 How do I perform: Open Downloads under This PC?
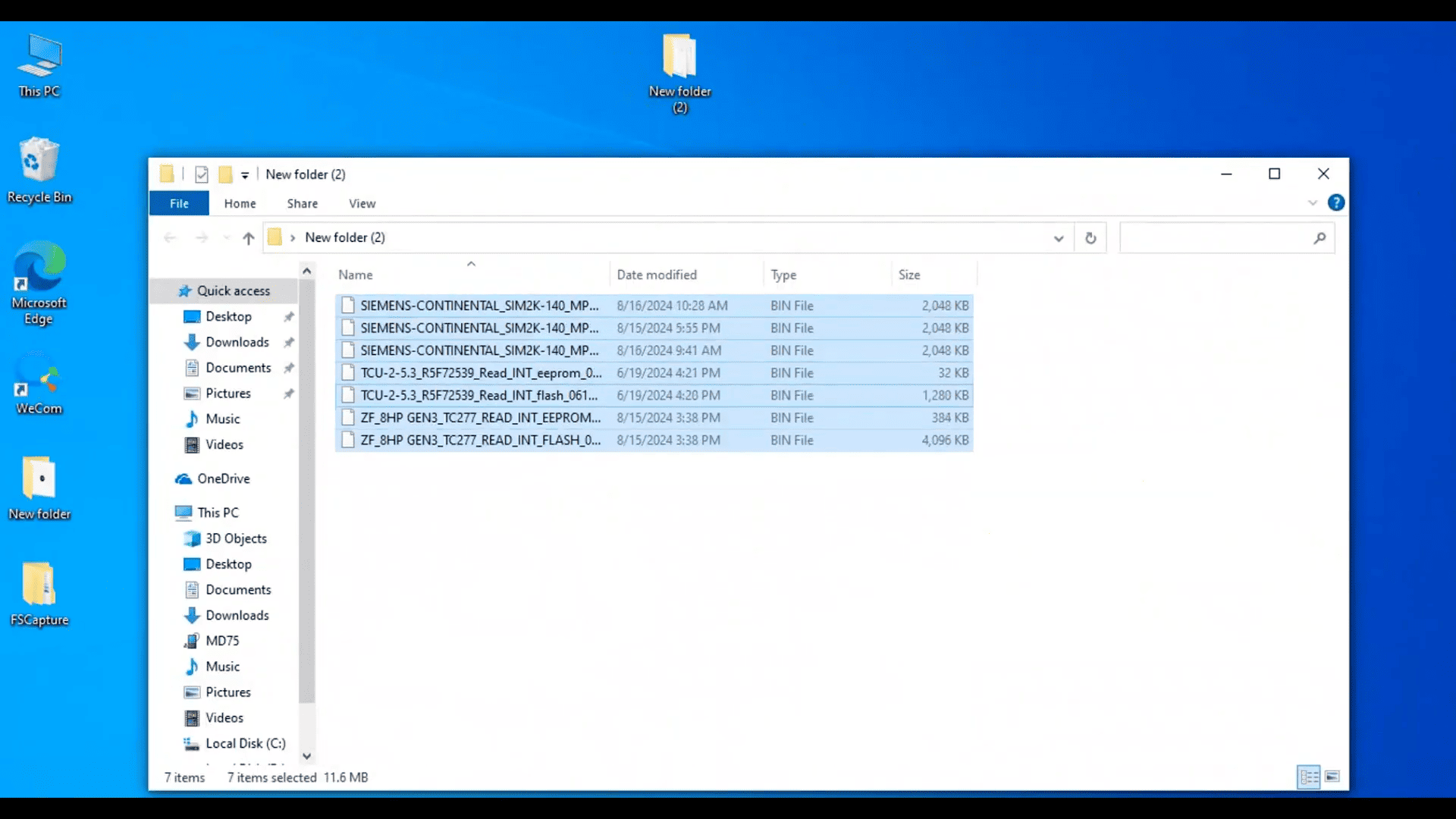coord(237,615)
